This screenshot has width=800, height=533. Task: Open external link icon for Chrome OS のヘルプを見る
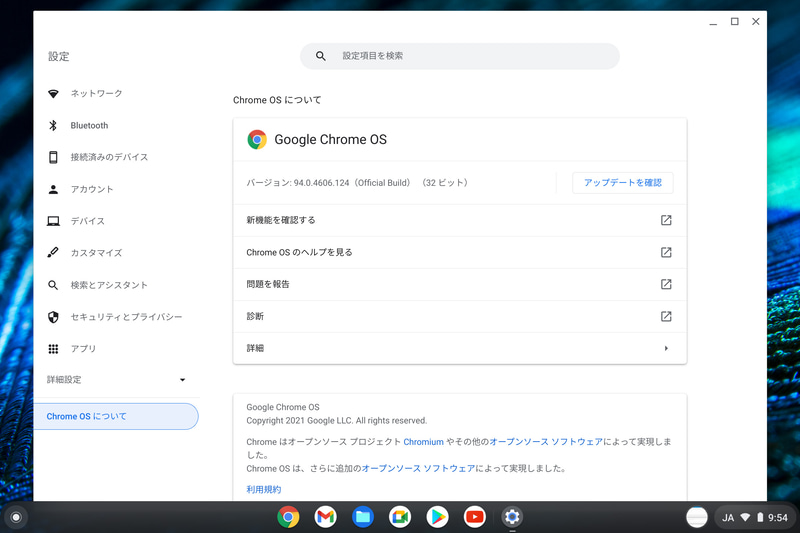coord(666,252)
